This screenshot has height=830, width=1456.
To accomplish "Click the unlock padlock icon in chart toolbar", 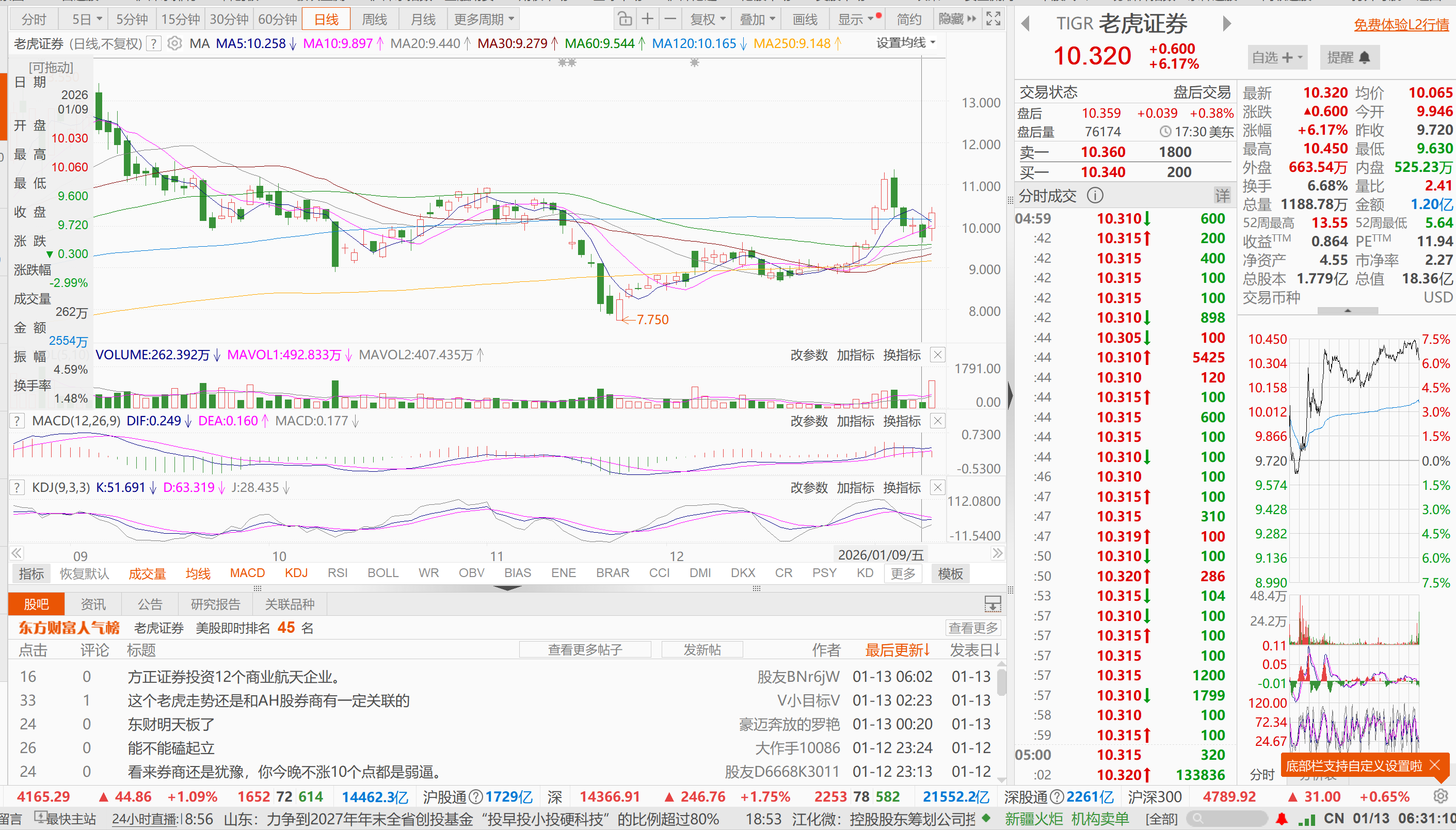I will pos(625,20).
